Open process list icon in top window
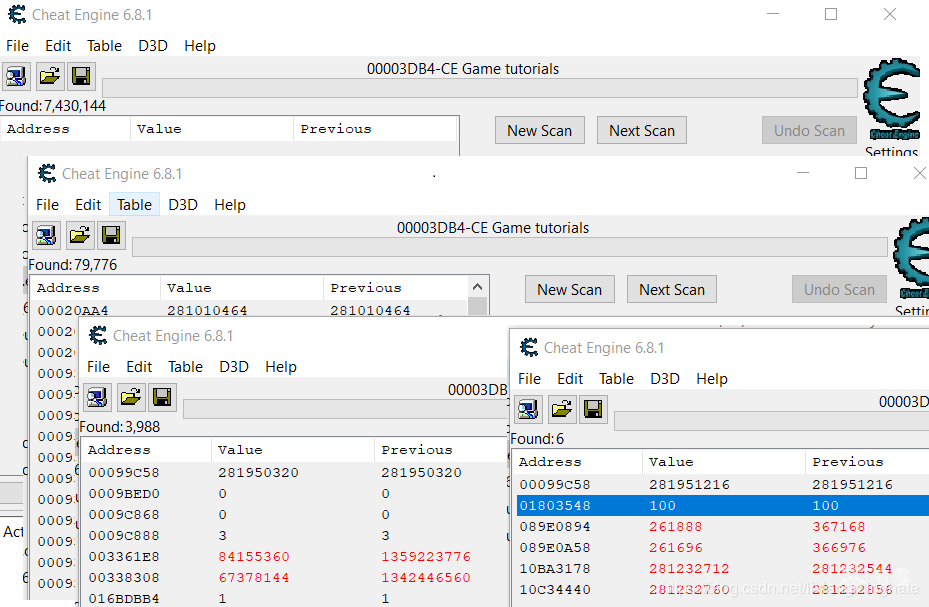The image size is (929, 607). 16,76
